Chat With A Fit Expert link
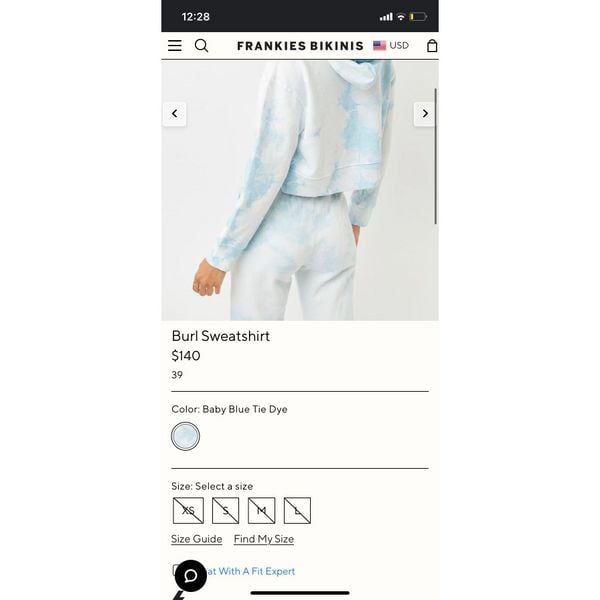The image size is (600, 600). pyautogui.click(x=251, y=571)
